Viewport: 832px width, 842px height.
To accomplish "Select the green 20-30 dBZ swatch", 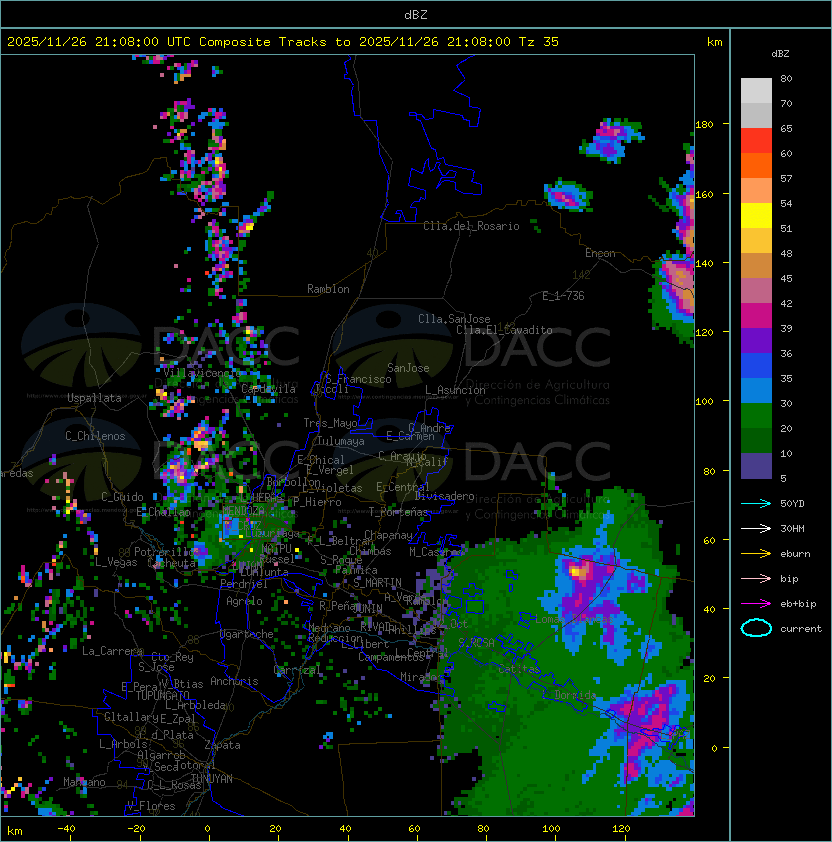I will click(x=756, y=416).
